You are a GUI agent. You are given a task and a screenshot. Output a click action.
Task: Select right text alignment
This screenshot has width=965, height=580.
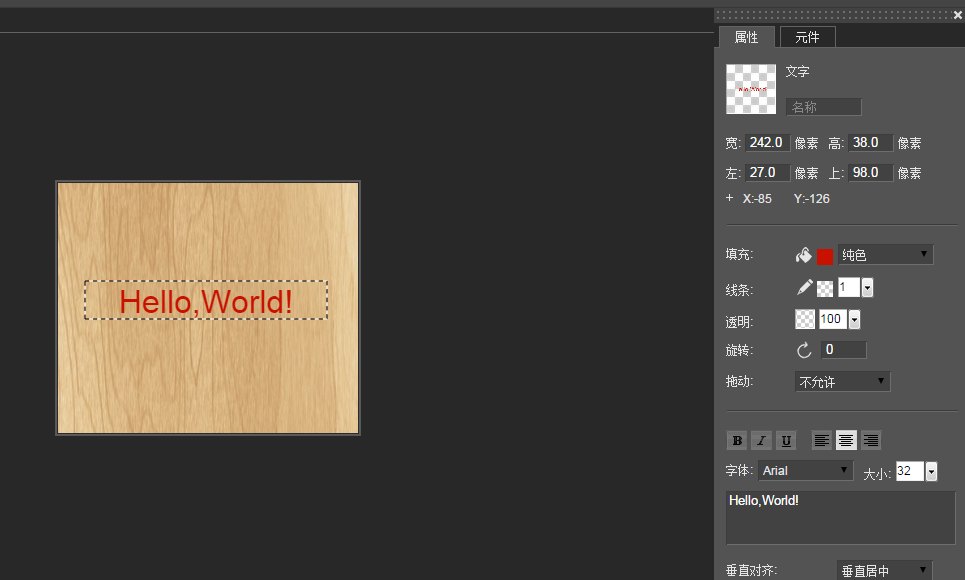click(x=871, y=440)
